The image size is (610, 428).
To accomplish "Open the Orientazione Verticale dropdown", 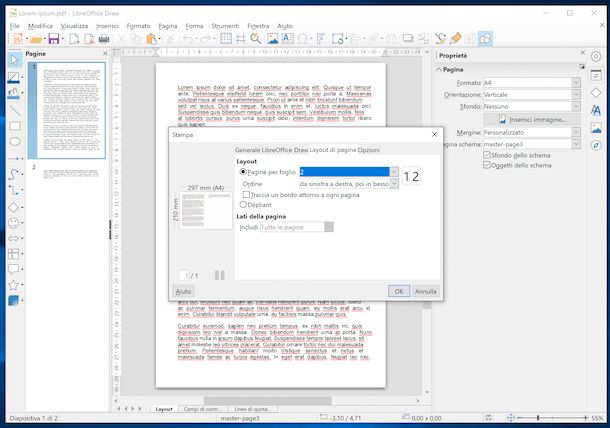I will click(x=576, y=95).
